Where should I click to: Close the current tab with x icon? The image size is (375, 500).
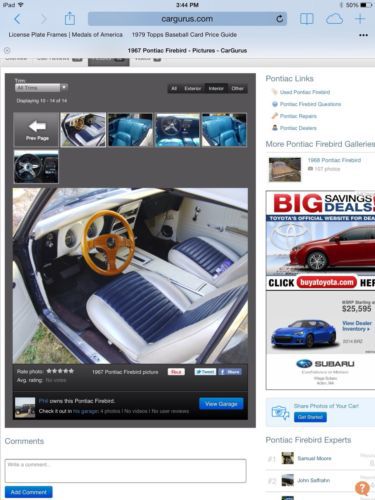7,51
